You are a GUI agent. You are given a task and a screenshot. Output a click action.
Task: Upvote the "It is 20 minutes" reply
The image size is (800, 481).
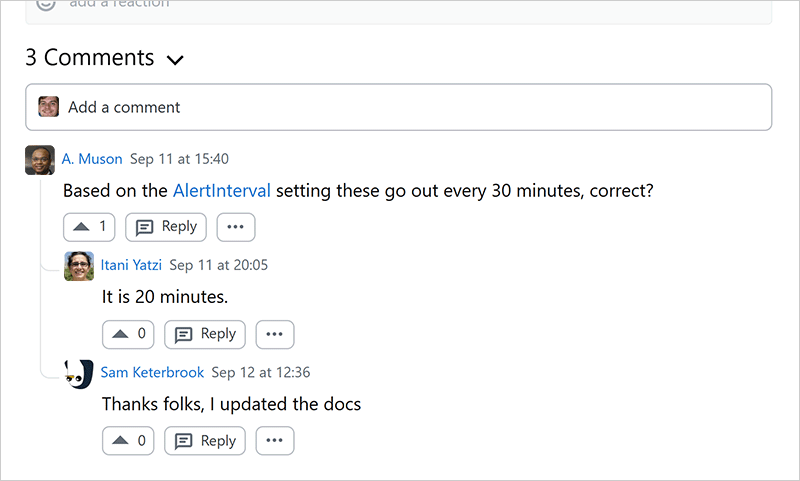128,334
